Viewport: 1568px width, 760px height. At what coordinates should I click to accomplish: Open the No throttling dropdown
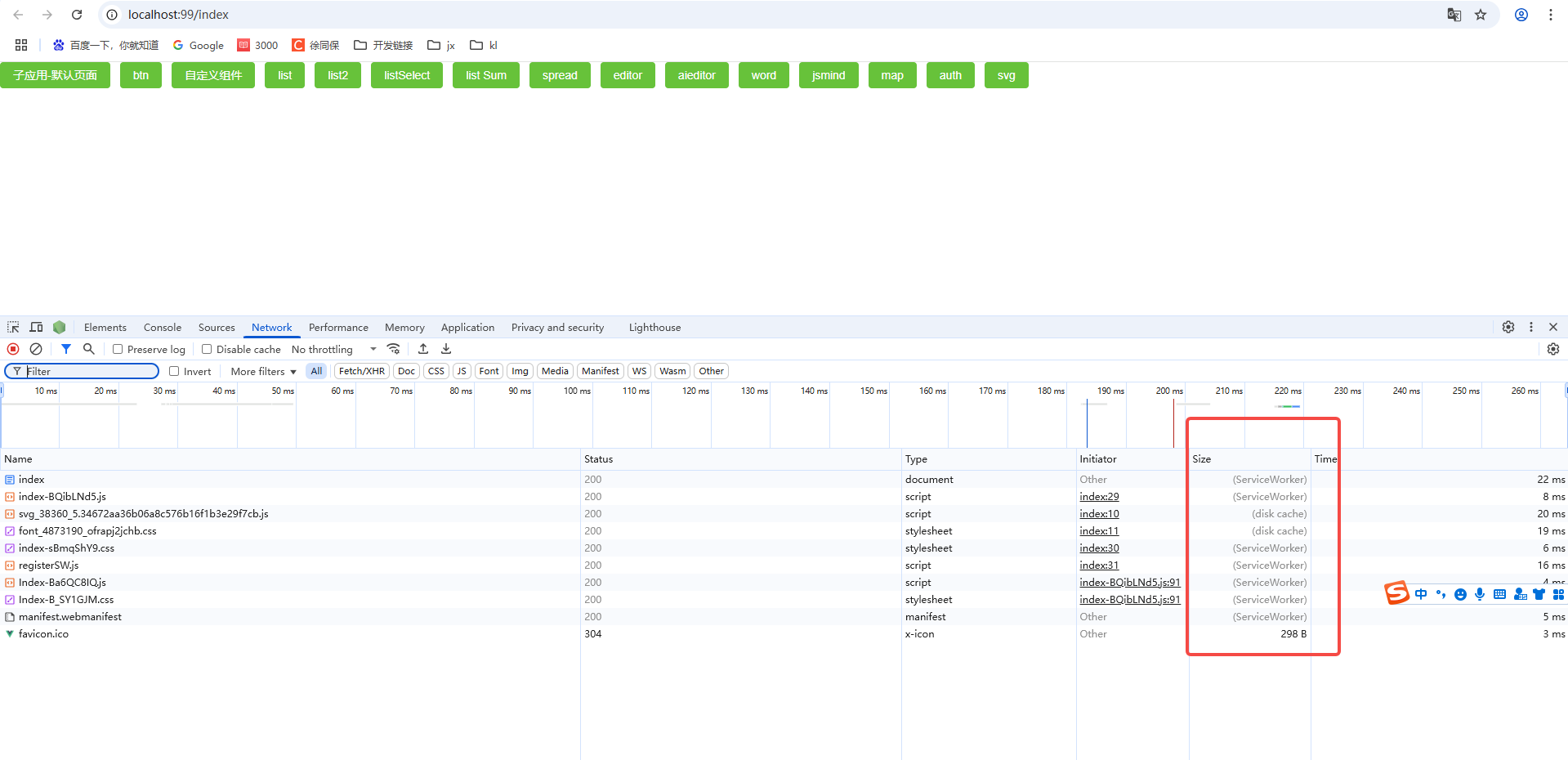(330, 349)
